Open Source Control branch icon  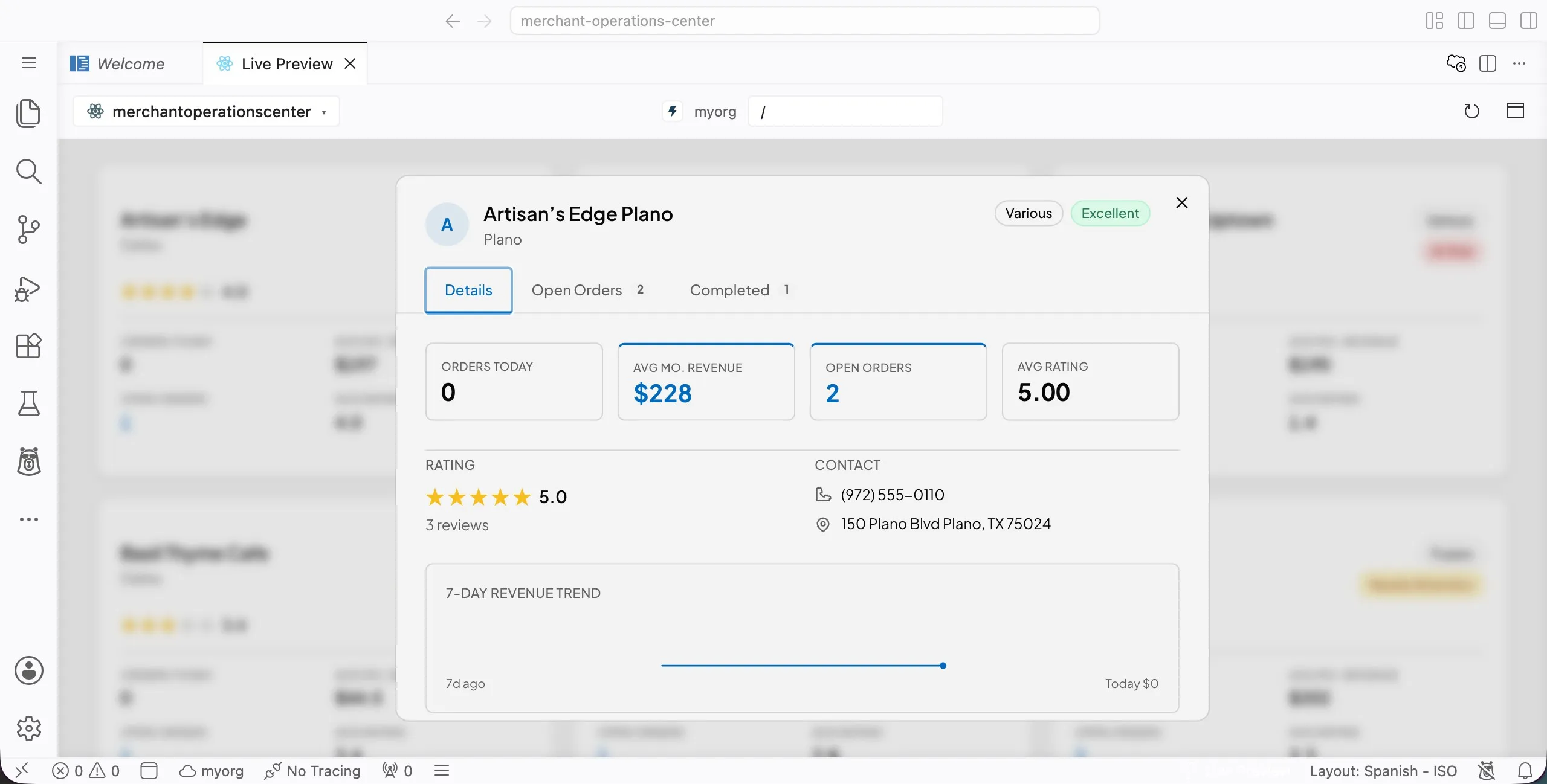28,230
